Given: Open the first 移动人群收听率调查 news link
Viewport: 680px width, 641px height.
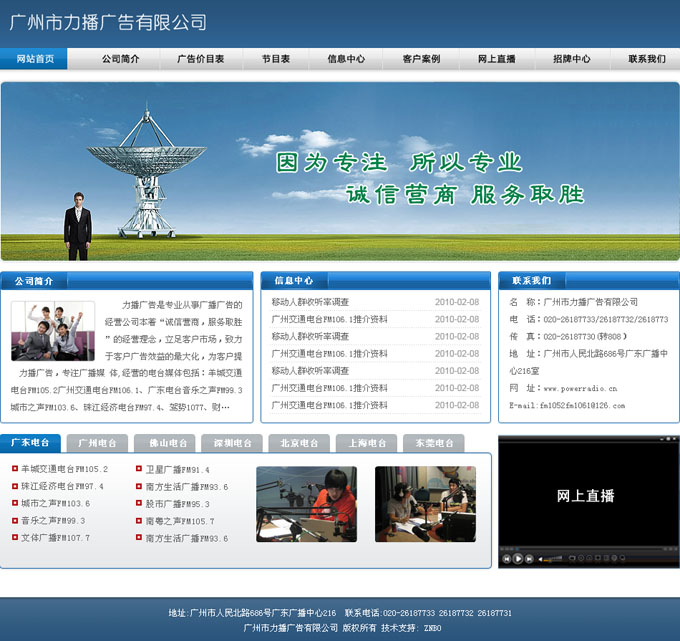Looking at the screenshot, I should click(x=310, y=302).
